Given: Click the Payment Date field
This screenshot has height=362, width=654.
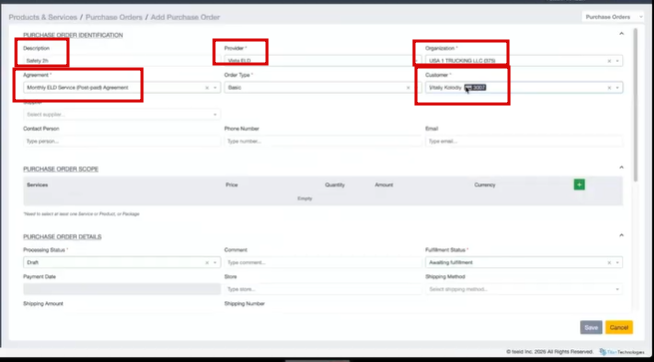Looking at the screenshot, I should 122,289.
